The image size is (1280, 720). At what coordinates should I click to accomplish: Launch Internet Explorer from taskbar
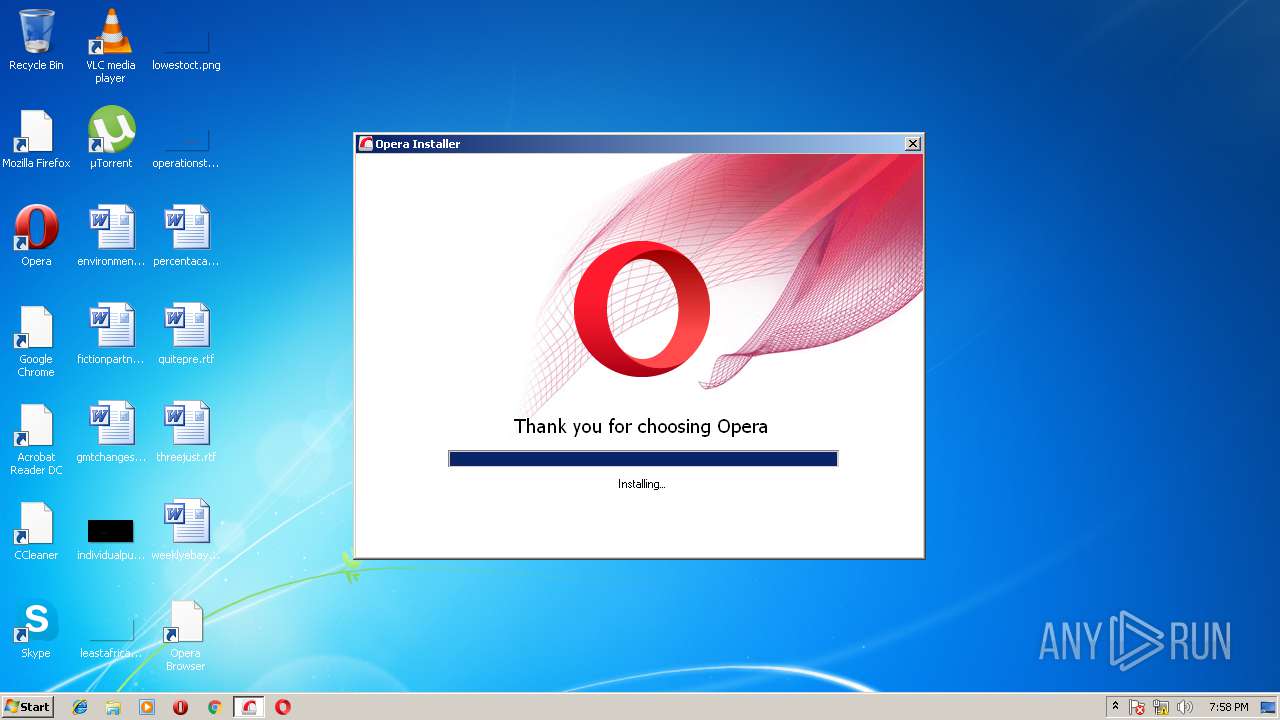click(80, 707)
